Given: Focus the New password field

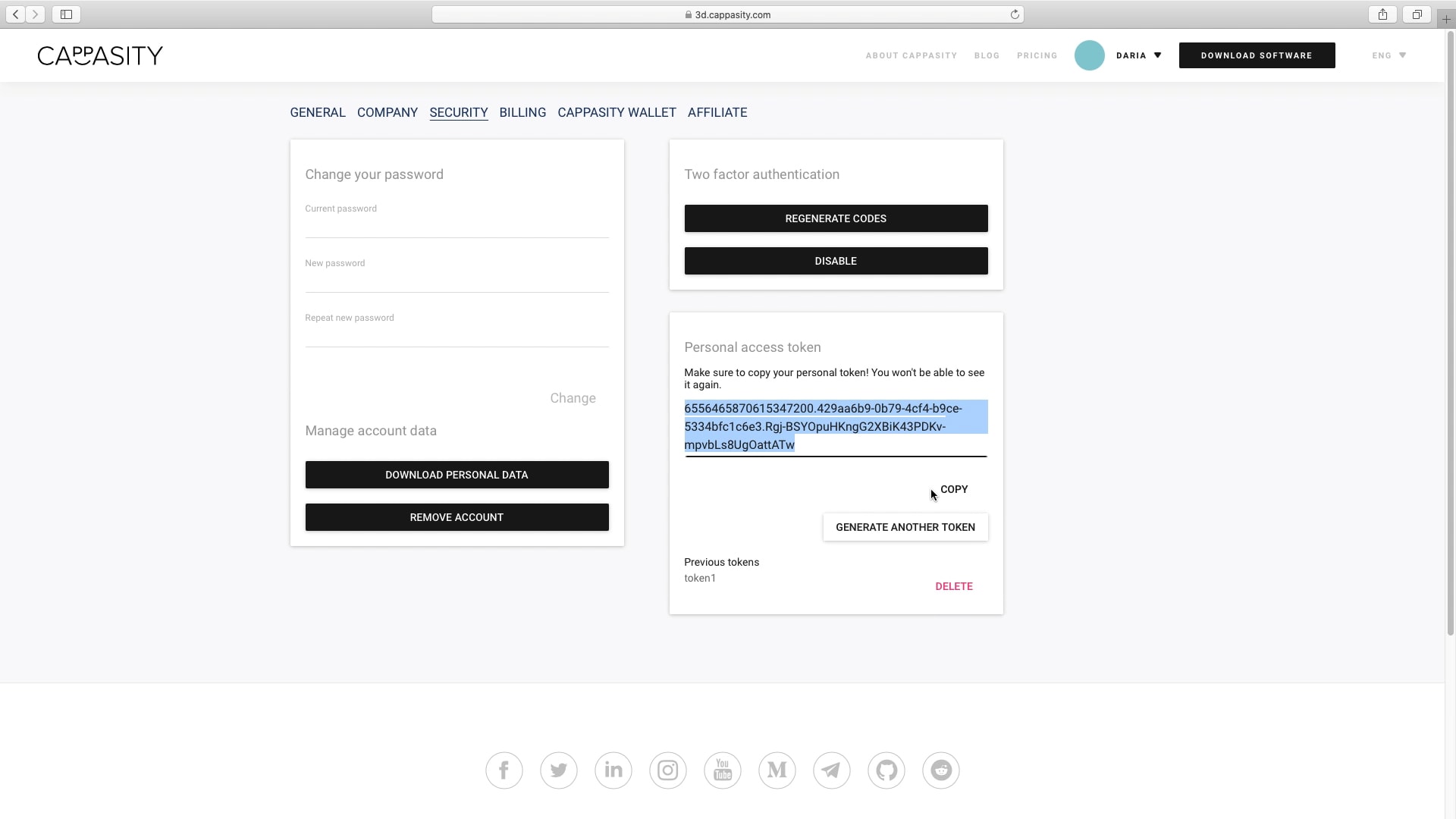Looking at the screenshot, I should (x=457, y=281).
